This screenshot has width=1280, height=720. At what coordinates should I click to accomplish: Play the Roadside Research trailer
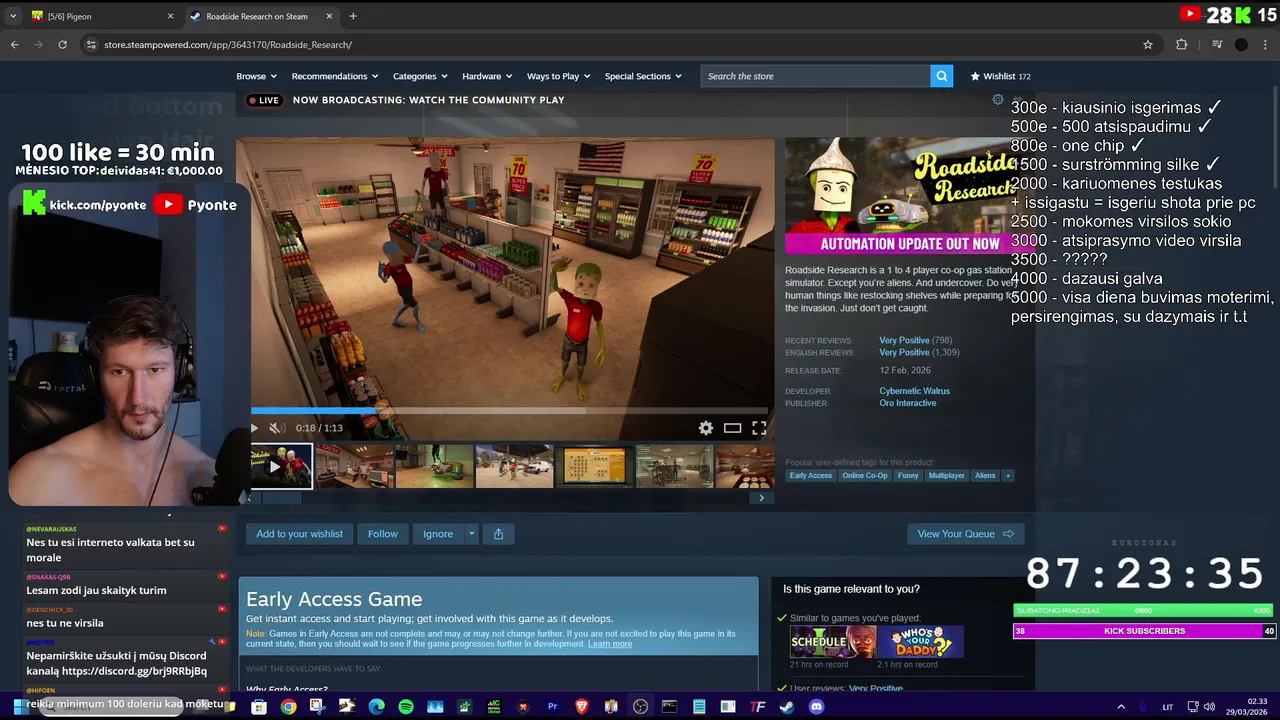(x=254, y=428)
